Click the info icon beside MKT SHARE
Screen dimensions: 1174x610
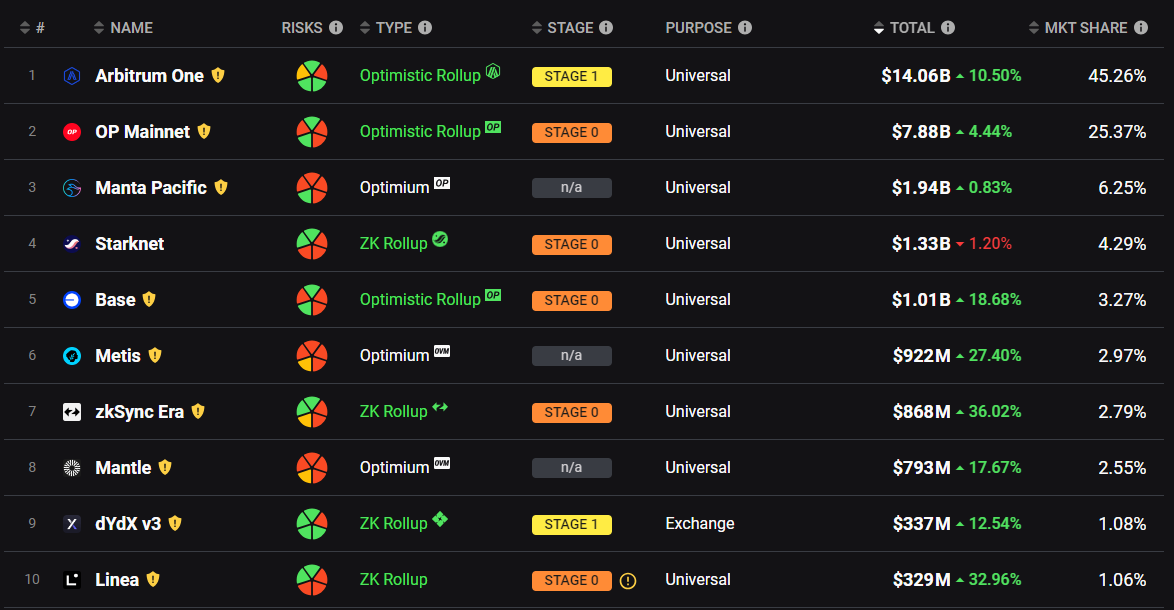[1141, 28]
